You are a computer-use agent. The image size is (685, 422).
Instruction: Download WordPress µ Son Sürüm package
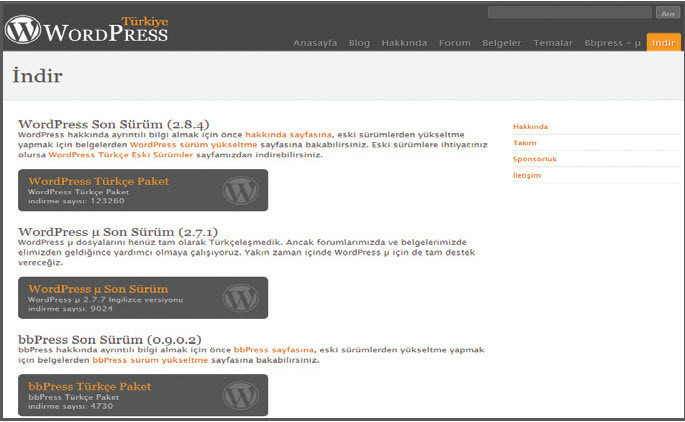point(143,297)
